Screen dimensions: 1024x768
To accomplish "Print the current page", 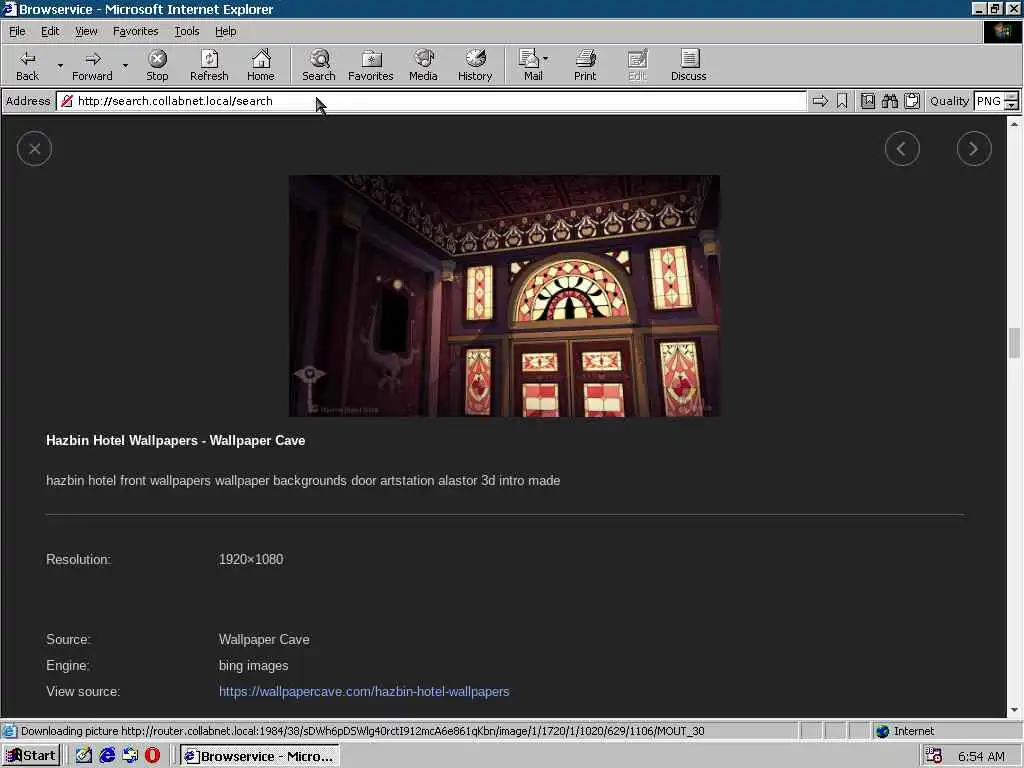I will coord(585,65).
